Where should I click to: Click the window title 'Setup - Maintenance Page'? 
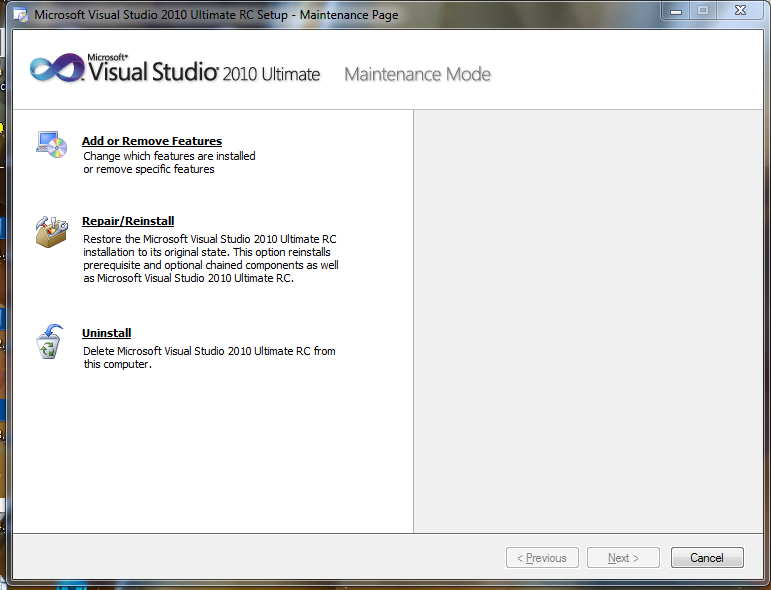coord(327,15)
